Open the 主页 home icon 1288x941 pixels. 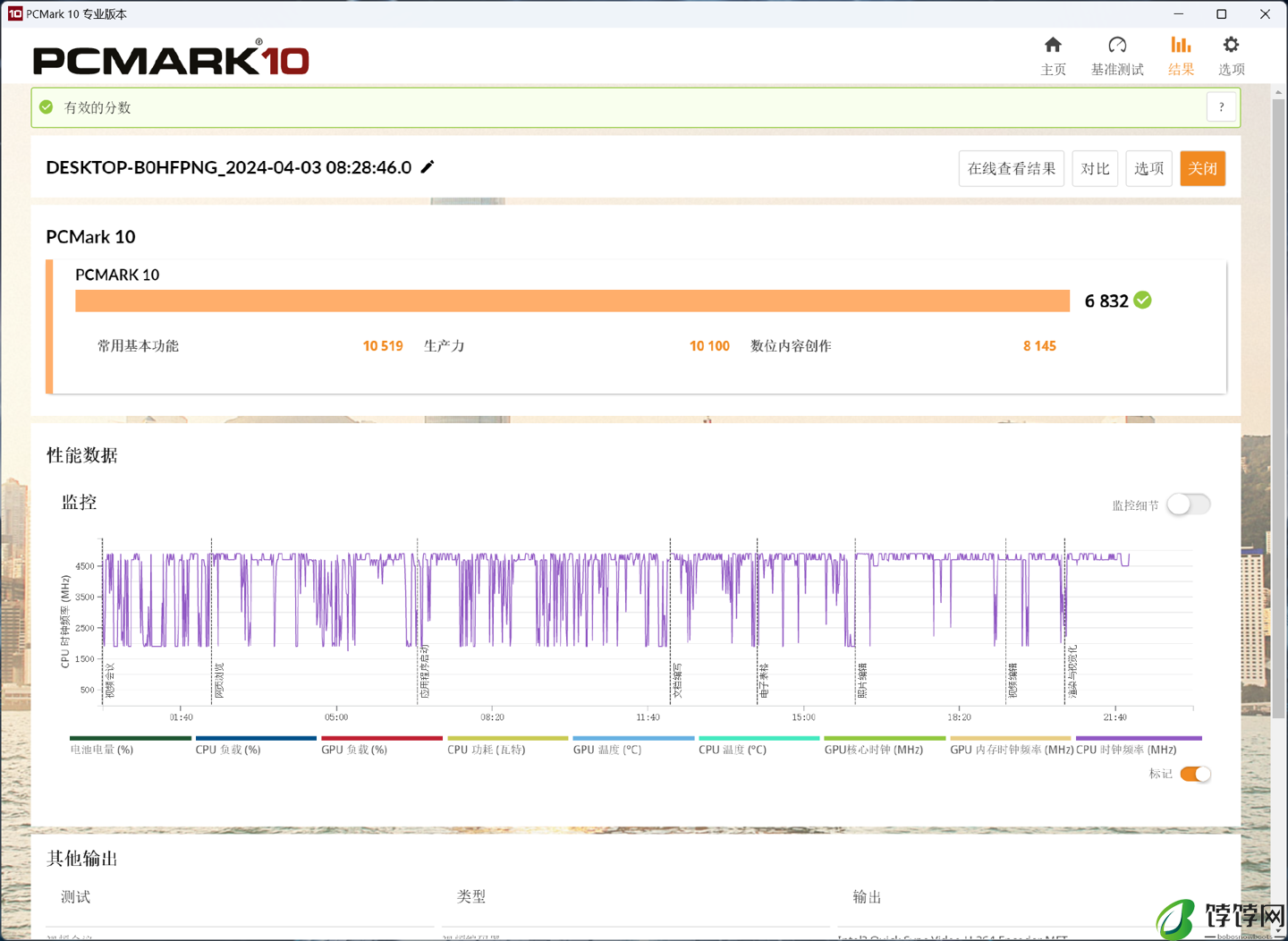pyautogui.click(x=1053, y=45)
